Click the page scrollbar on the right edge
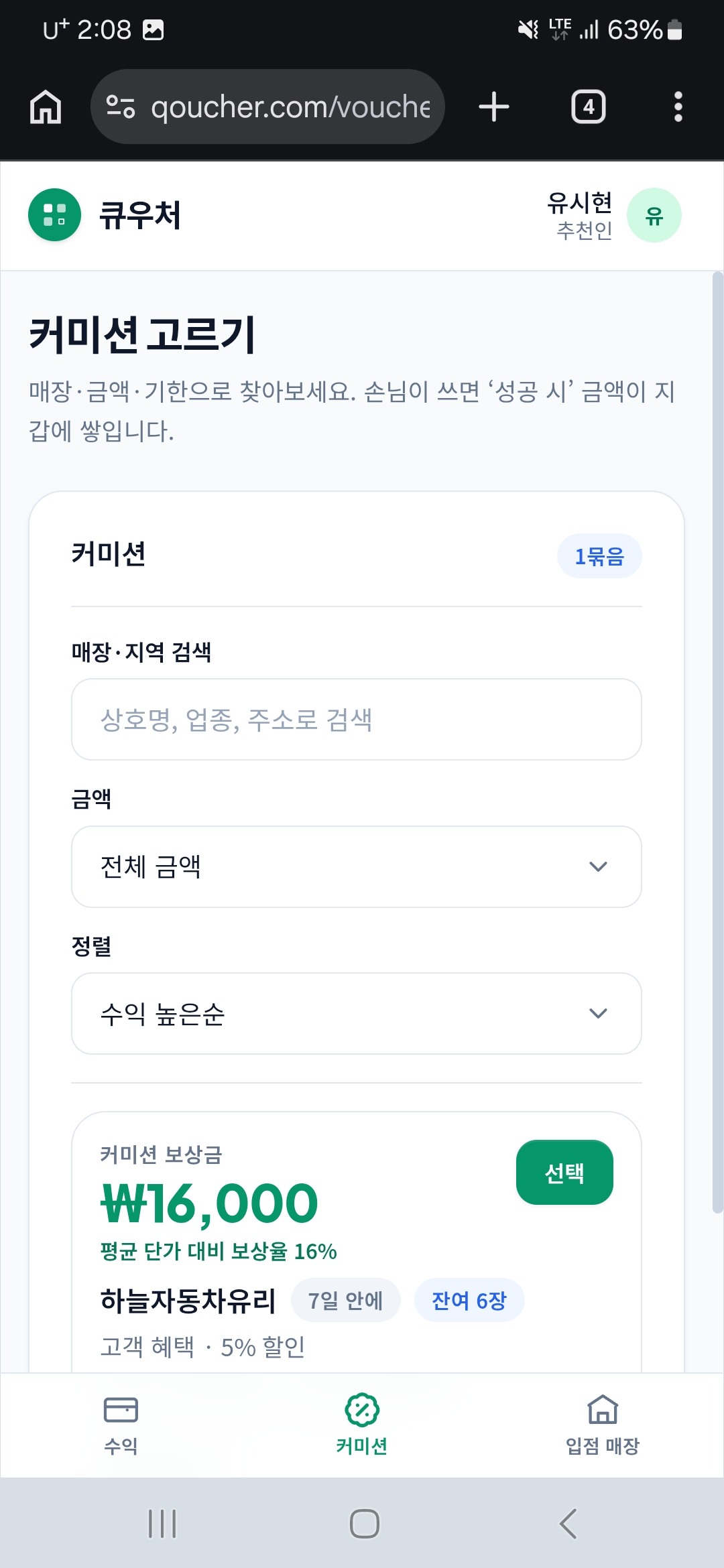 tap(717, 742)
